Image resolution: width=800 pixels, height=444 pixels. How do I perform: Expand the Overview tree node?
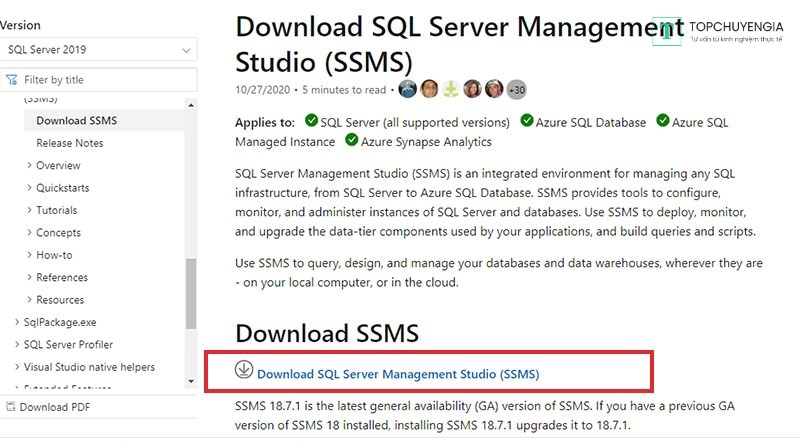click(30, 165)
